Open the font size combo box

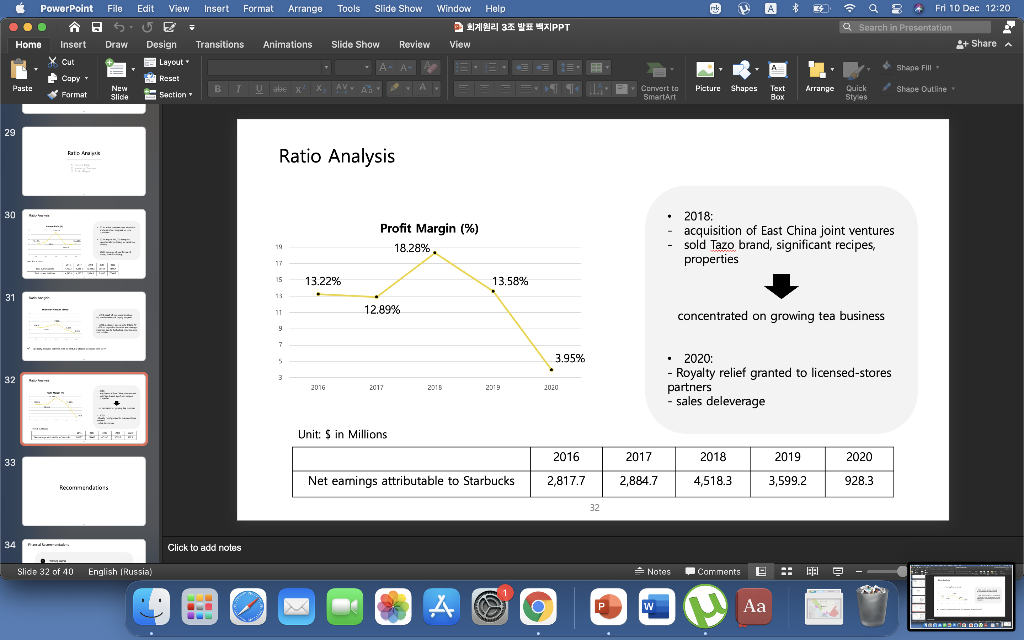353,67
